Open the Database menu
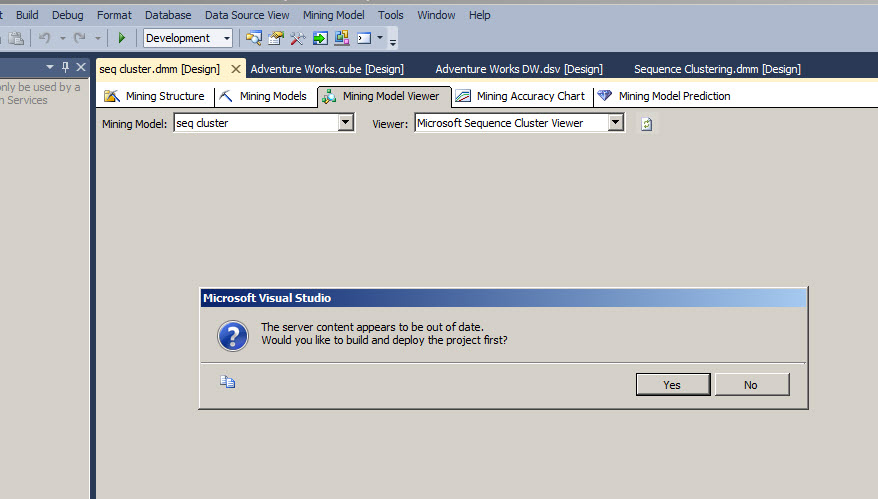This screenshot has height=499, width=878. (168, 15)
